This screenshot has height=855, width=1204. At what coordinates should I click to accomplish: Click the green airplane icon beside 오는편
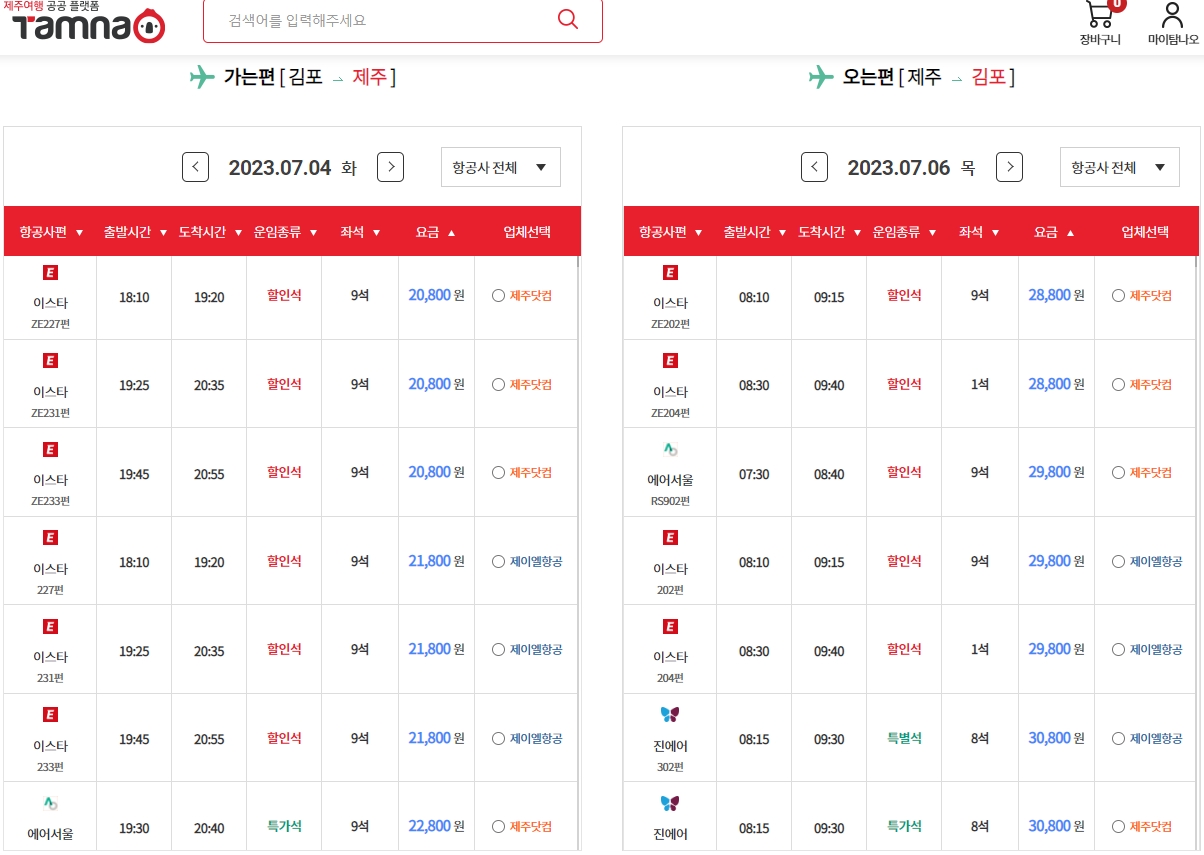click(x=821, y=77)
